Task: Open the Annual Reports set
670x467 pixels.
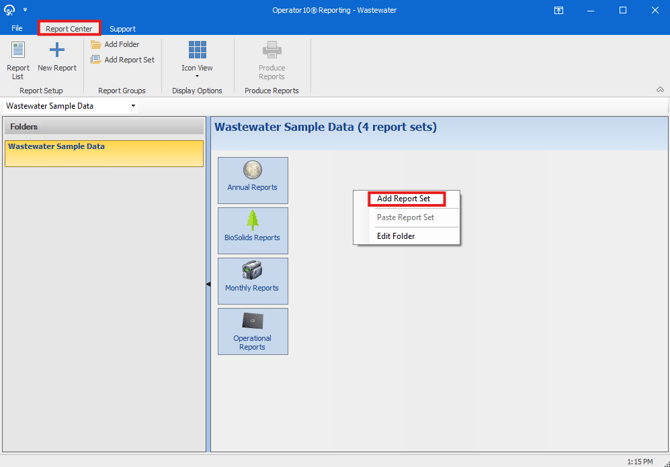Action: coord(252,180)
